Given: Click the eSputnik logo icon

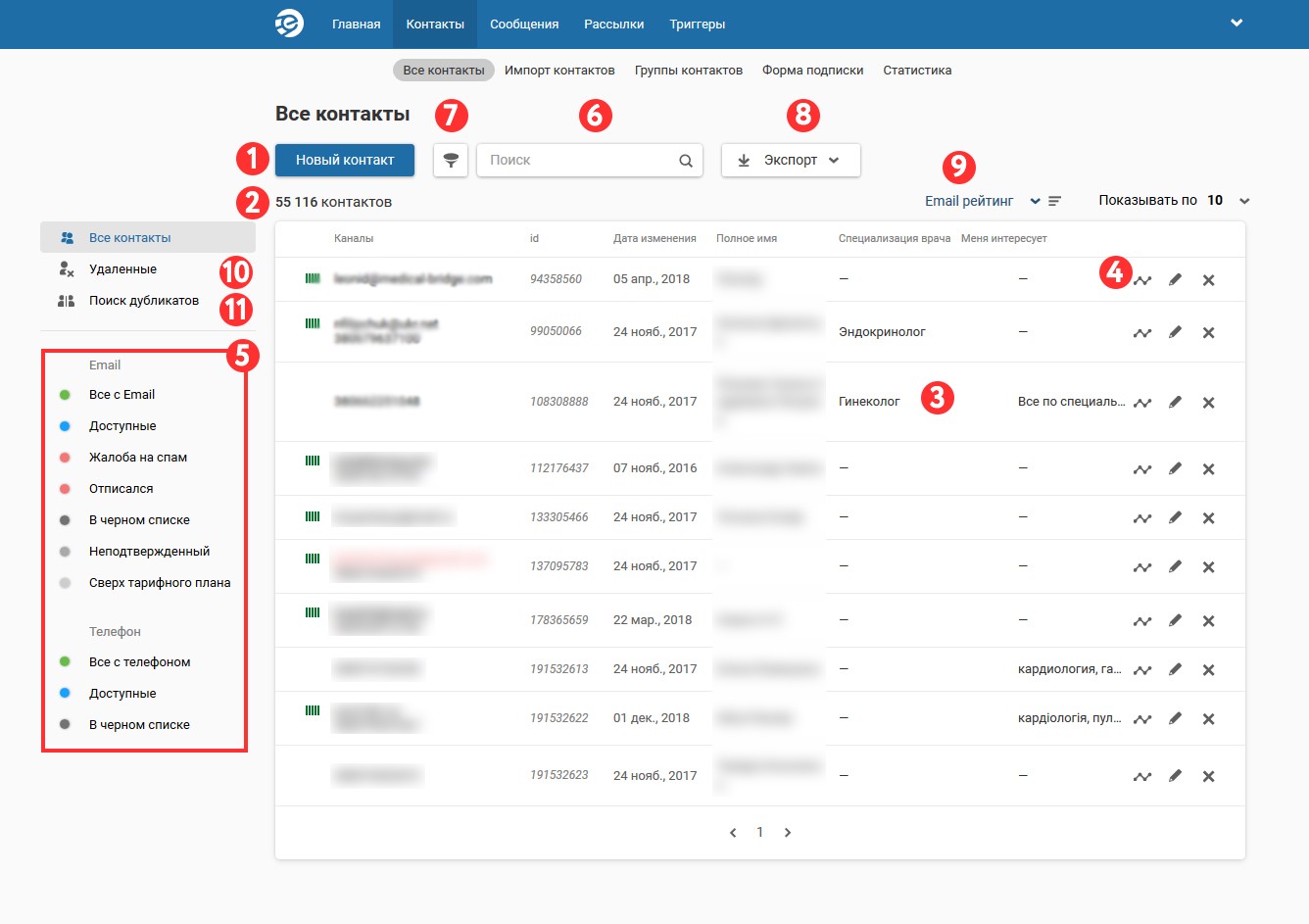Looking at the screenshot, I should click(x=289, y=24).
